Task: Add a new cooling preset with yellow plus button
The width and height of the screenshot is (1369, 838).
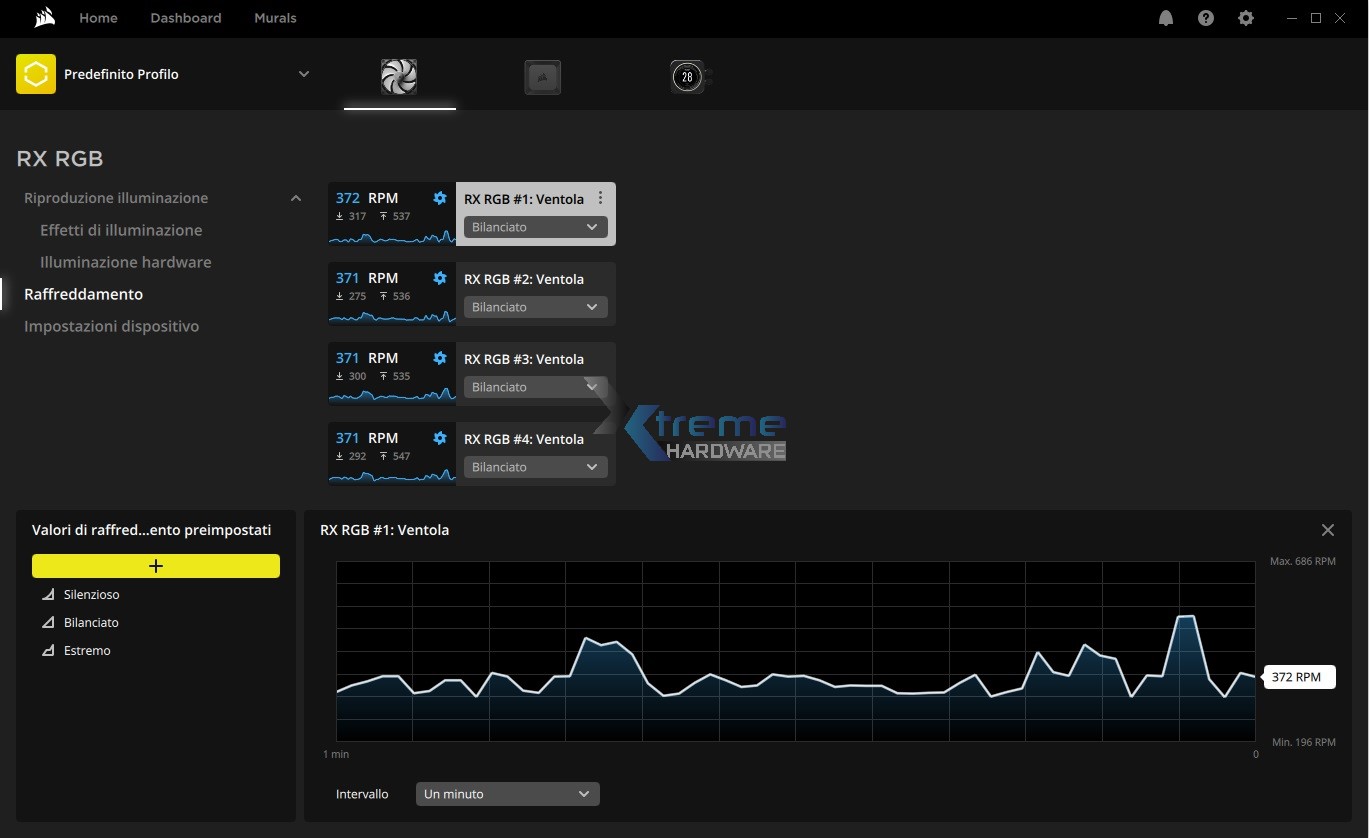Action: [156, 566]
